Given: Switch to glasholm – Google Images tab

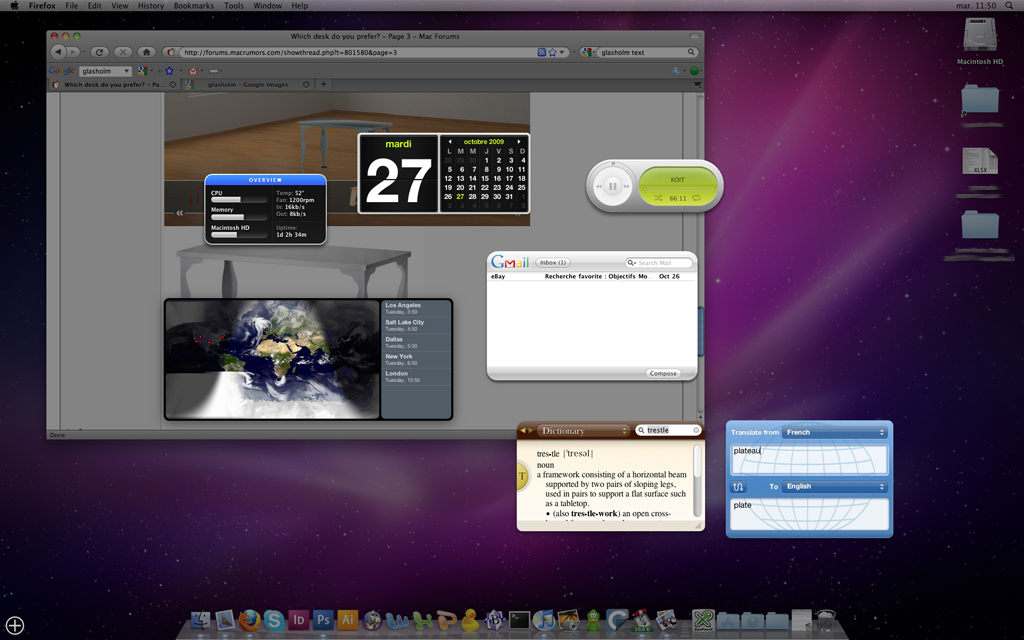Looking at the screenshot, I should click(248, 84).
